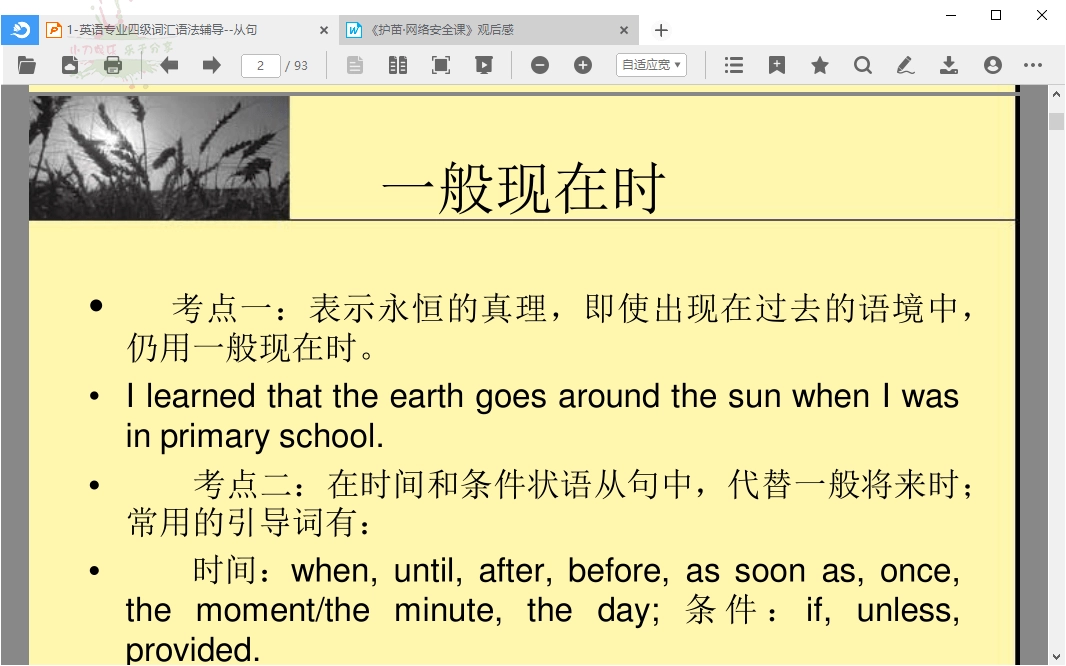Viewport: 1066px width, 666px height.
Task: Enter full screen reading mode
Action: pos(440,64)
